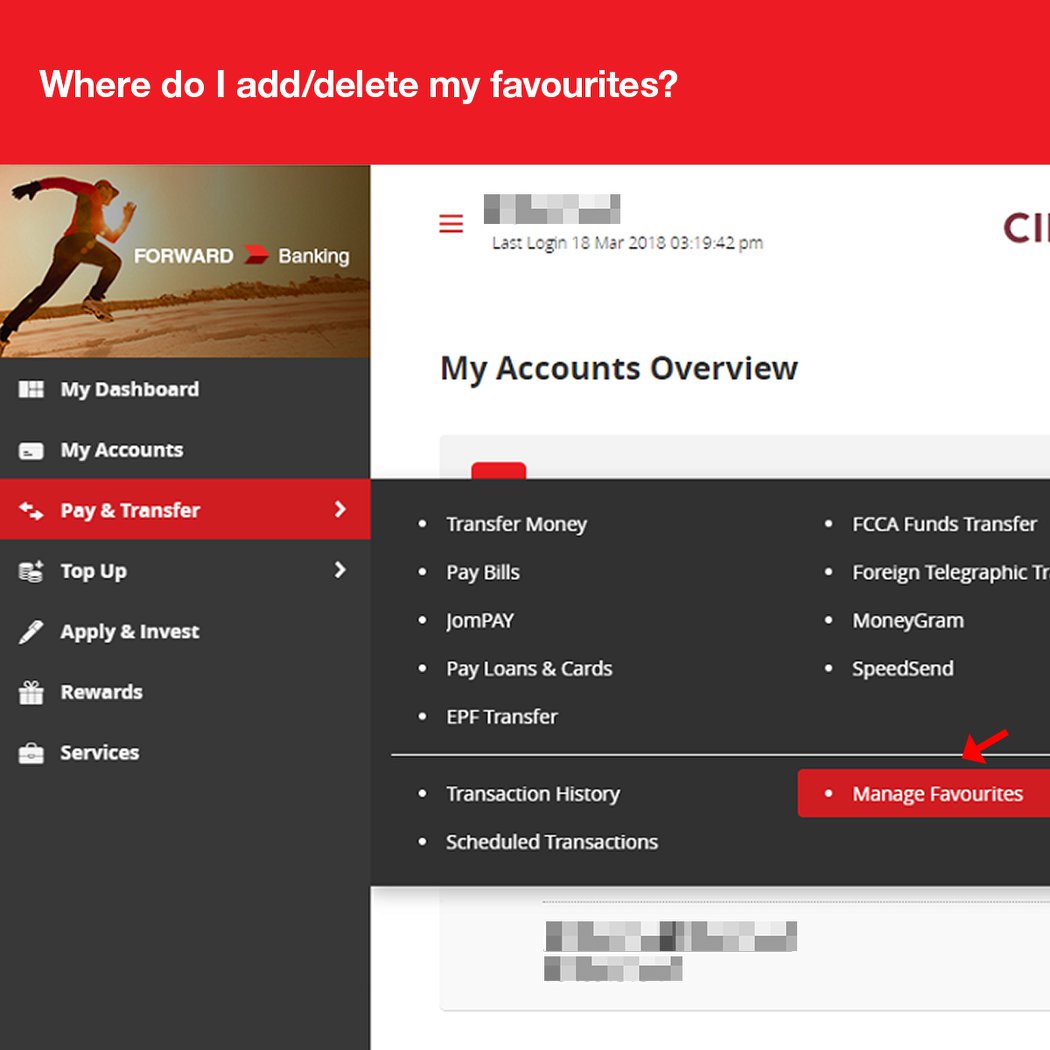Click the CIMB logo at top right
Viewport: 1050px width, 1050px height.
click(1026, 228)
